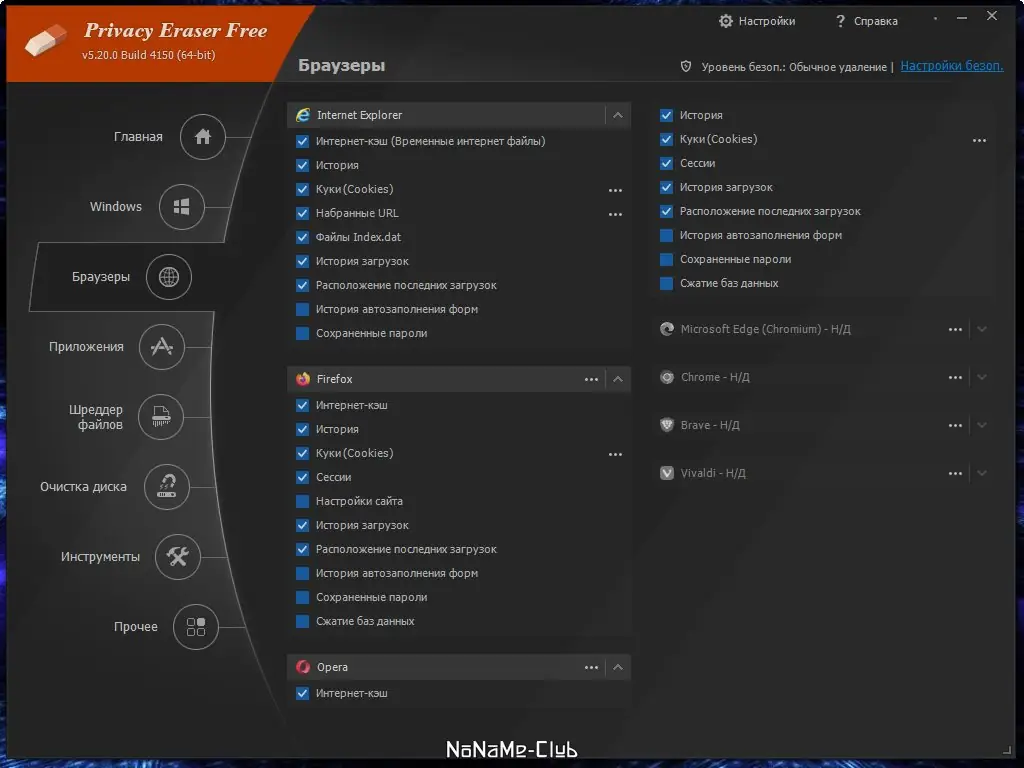The width and height of the screenshot is (1024, 768).
Task: Uncheck Интернет-кэш under Internet Explorer
Action: coord(303,141)
